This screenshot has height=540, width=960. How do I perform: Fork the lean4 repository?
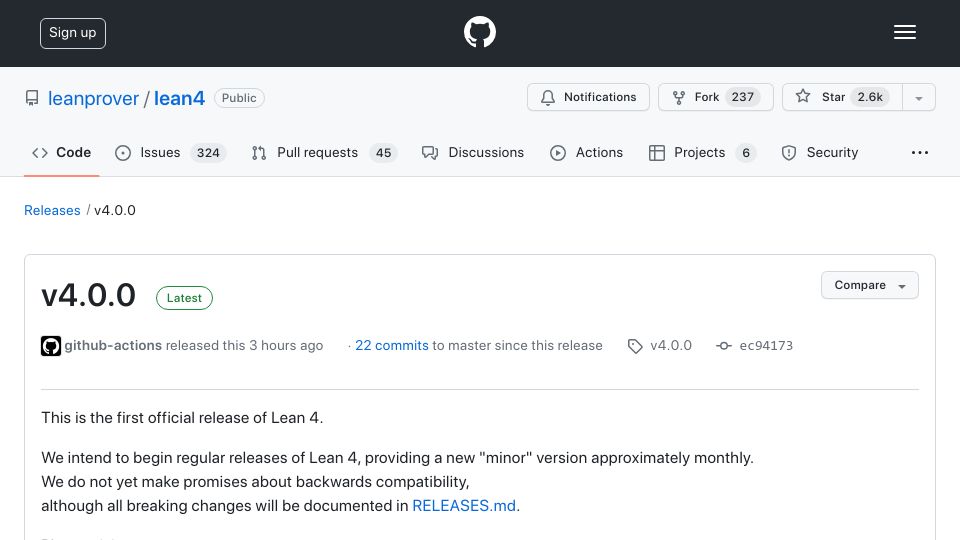[x=716, y=97]
